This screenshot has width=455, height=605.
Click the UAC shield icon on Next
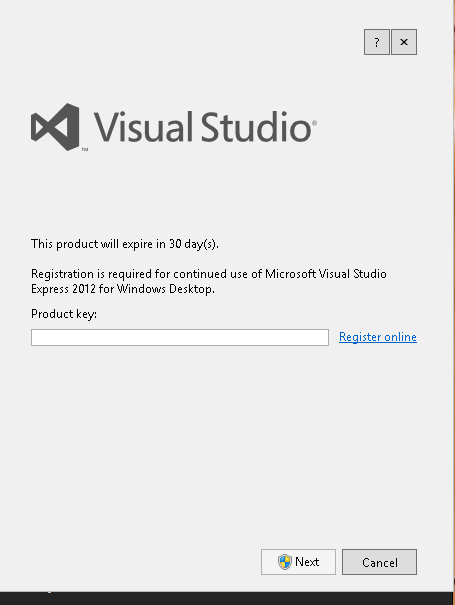pos(285,562)
